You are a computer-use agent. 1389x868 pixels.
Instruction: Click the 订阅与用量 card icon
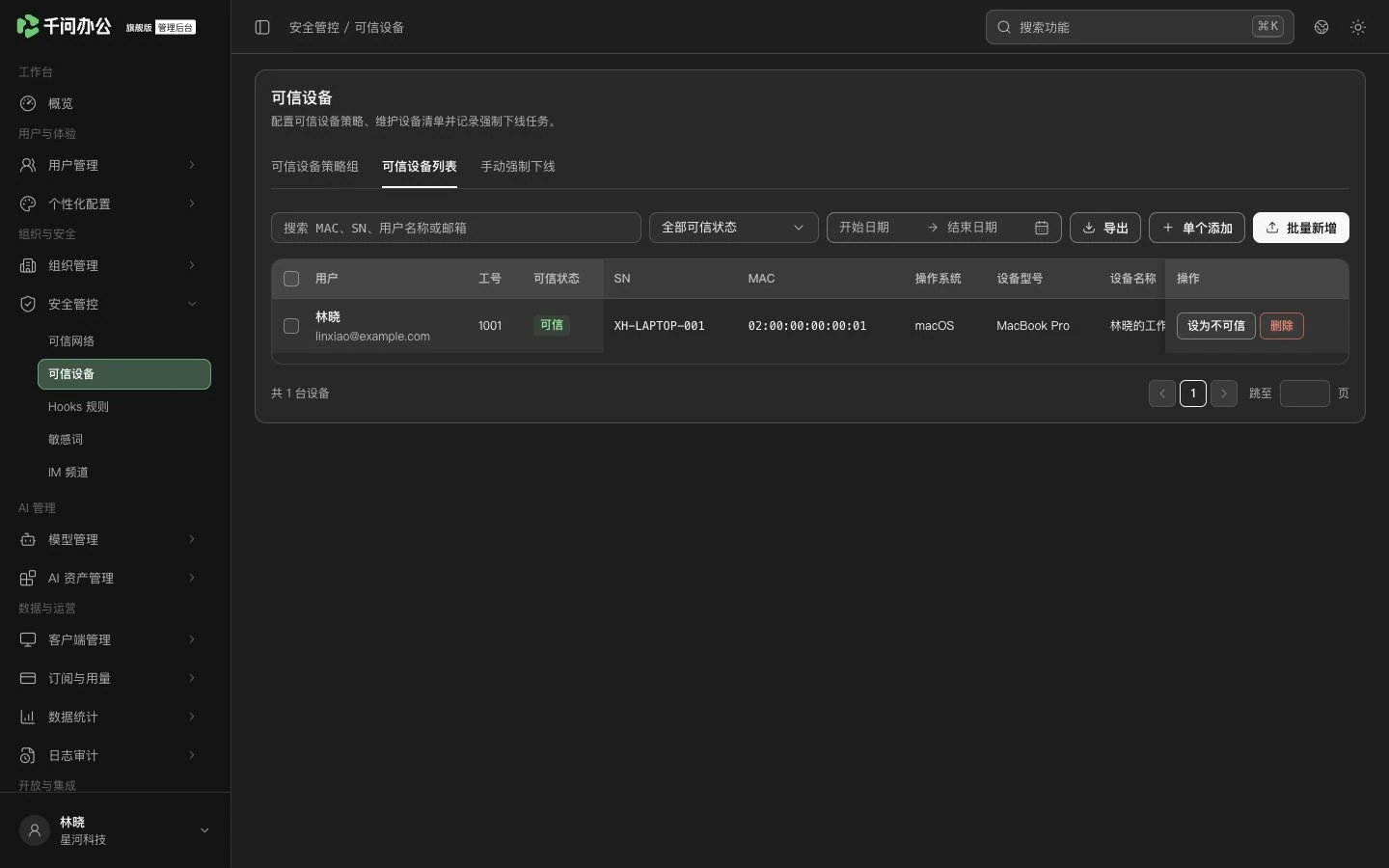pos(28,678)
